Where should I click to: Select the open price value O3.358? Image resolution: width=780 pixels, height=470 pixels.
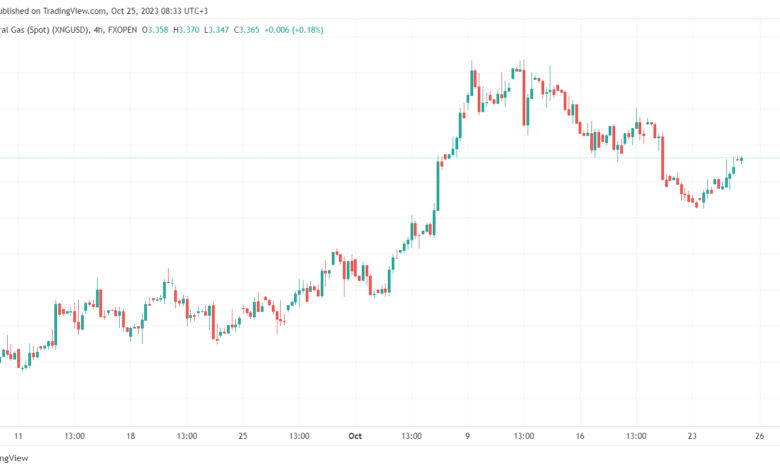155,30
